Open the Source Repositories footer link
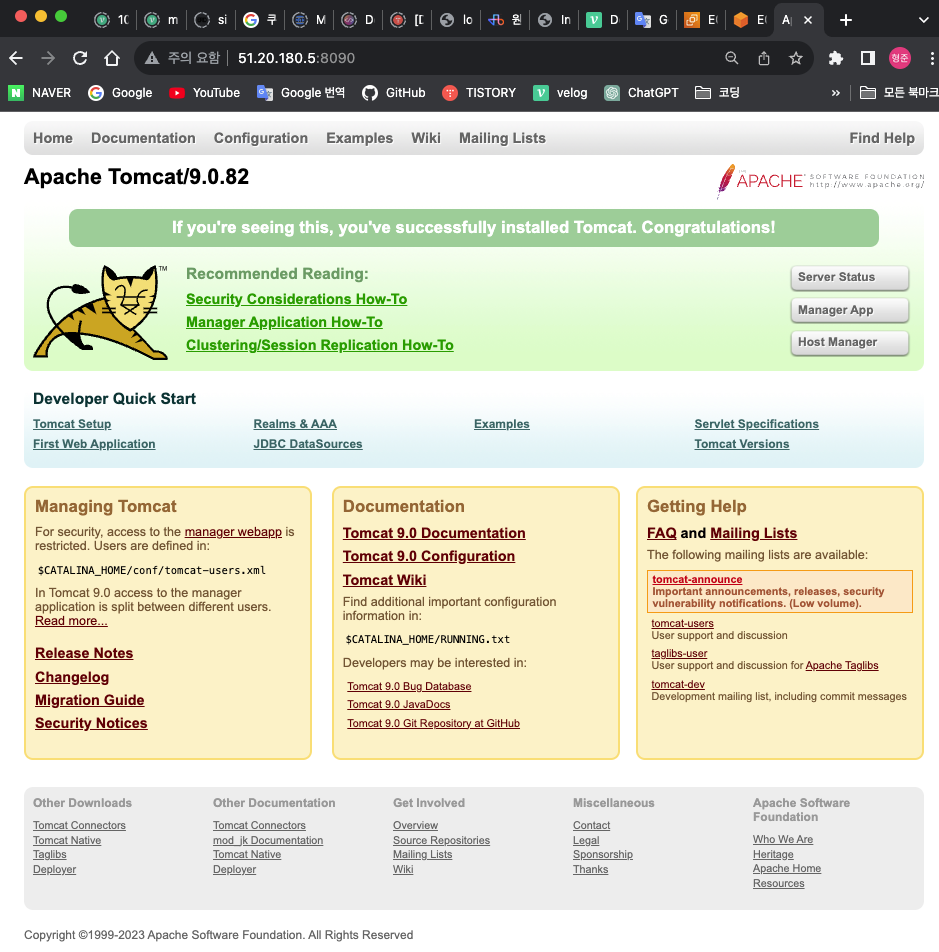Screen dimensions: 939x952 [441, 840]
